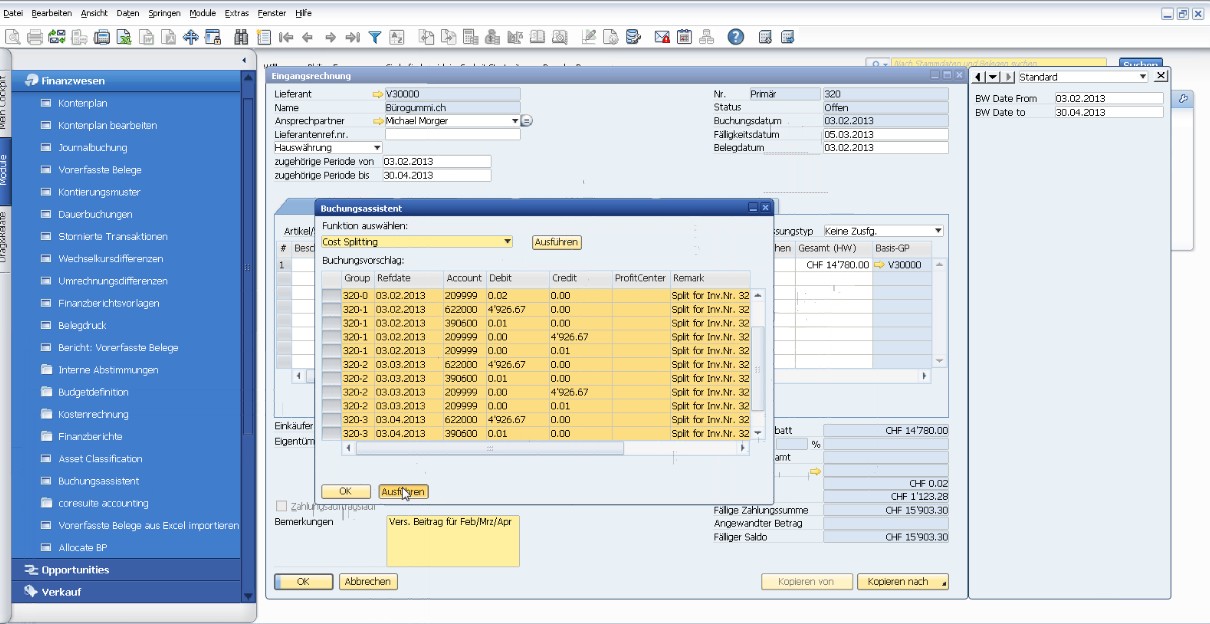Click the yellow link arrow beside Lieferant
Viewport: 1210px width, 624px height.
pos(377,94)
